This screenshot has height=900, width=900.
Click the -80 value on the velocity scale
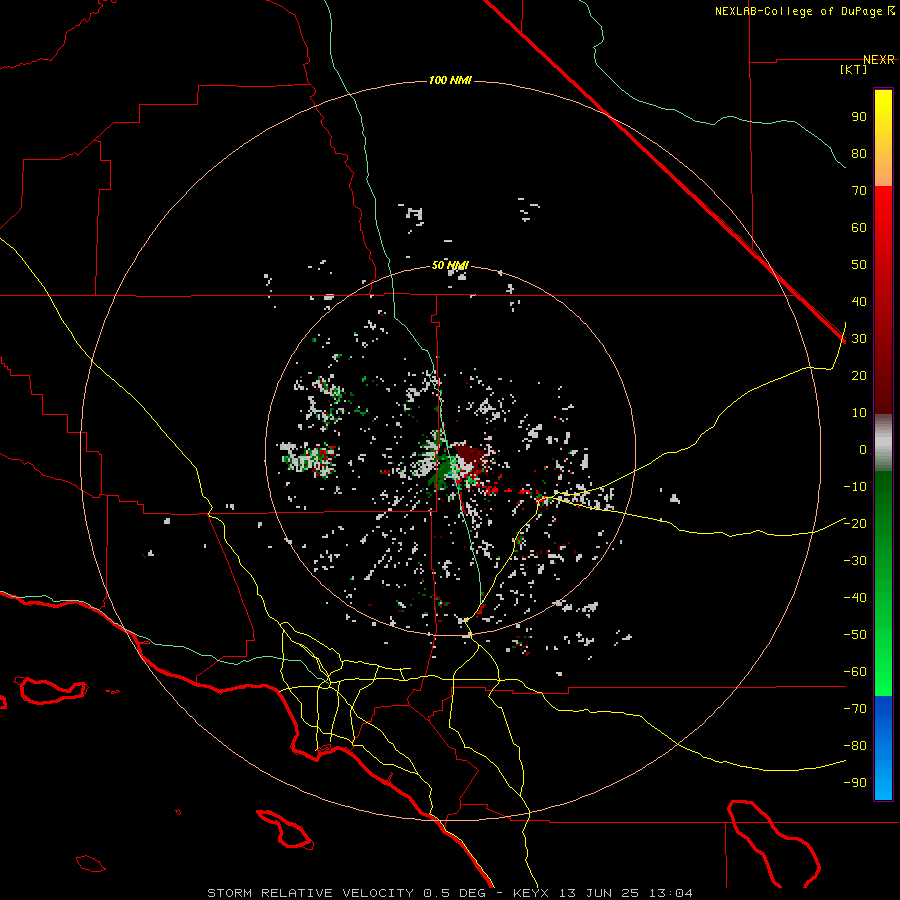point(855,746)
